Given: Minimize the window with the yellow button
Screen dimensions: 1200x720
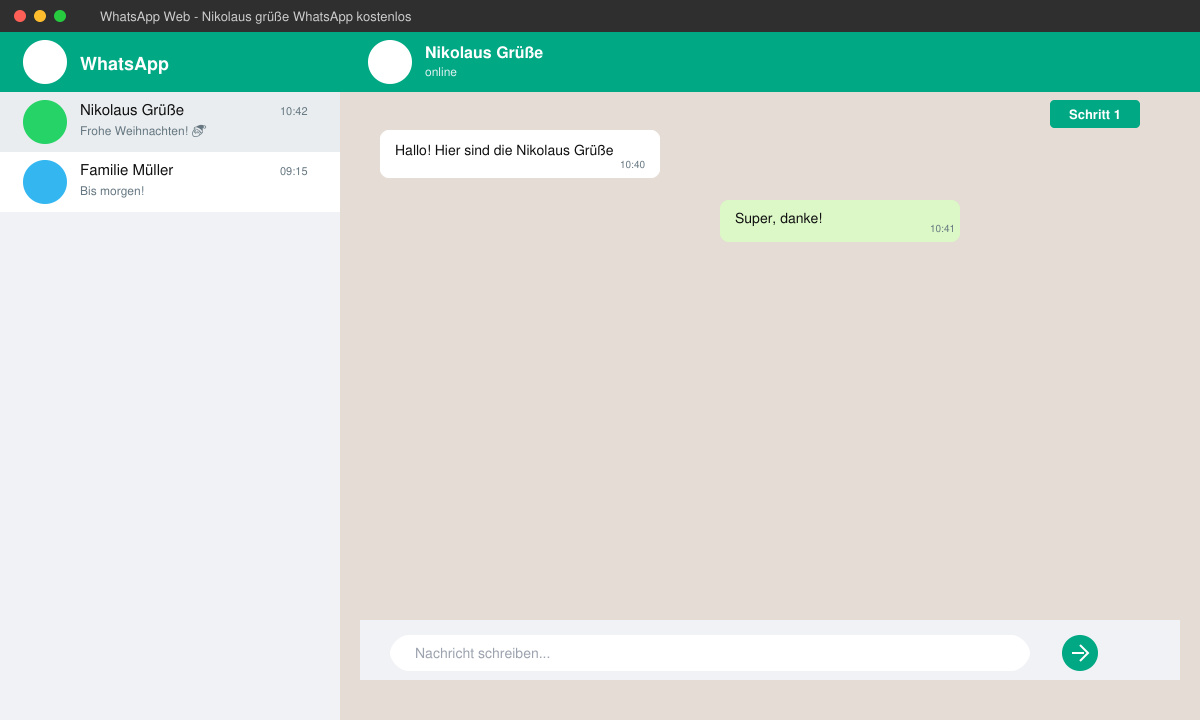Looking at the screenshot, I should pyautogui.click(x=40, y=16).
